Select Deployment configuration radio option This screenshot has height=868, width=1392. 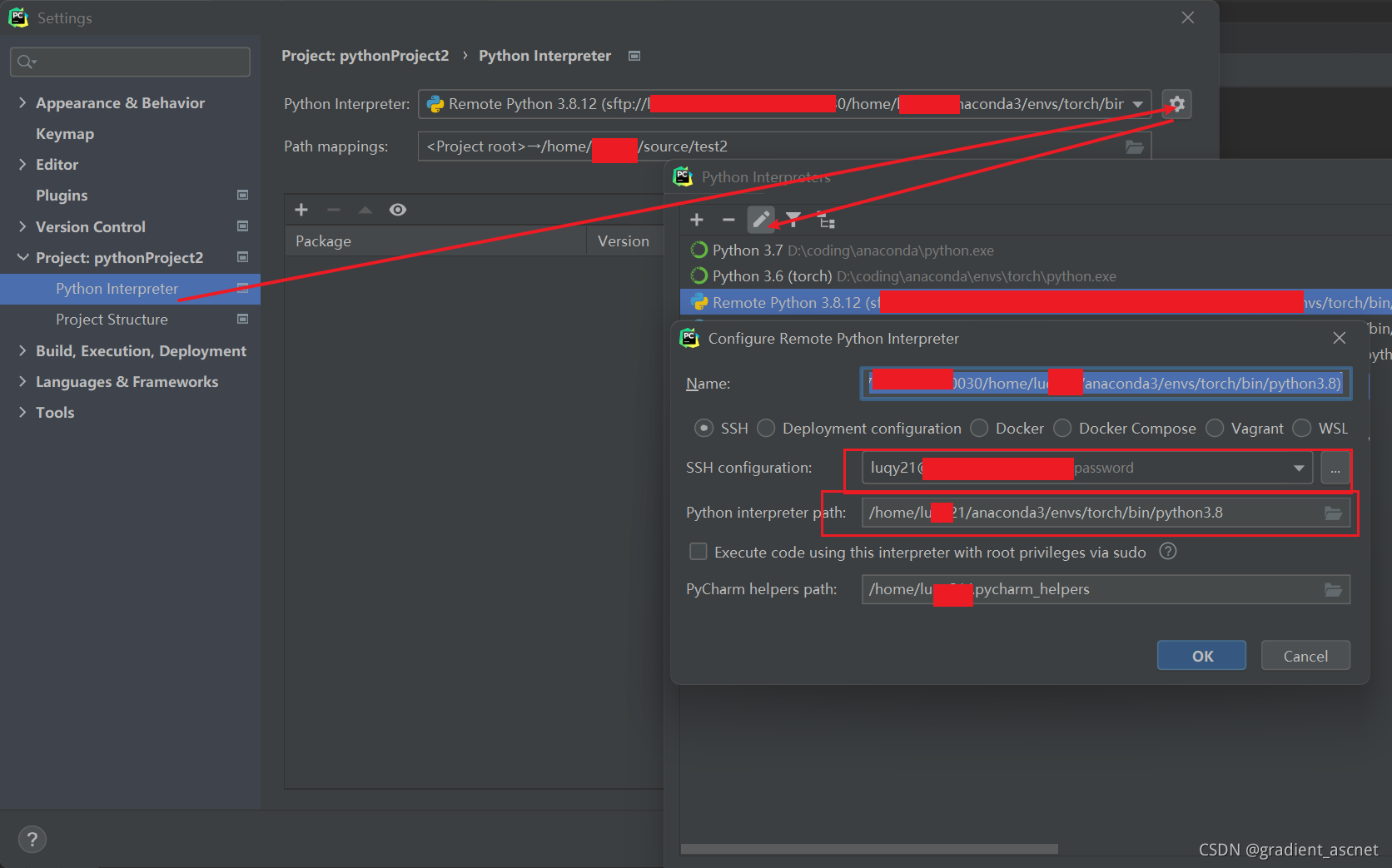coord(766,428)
